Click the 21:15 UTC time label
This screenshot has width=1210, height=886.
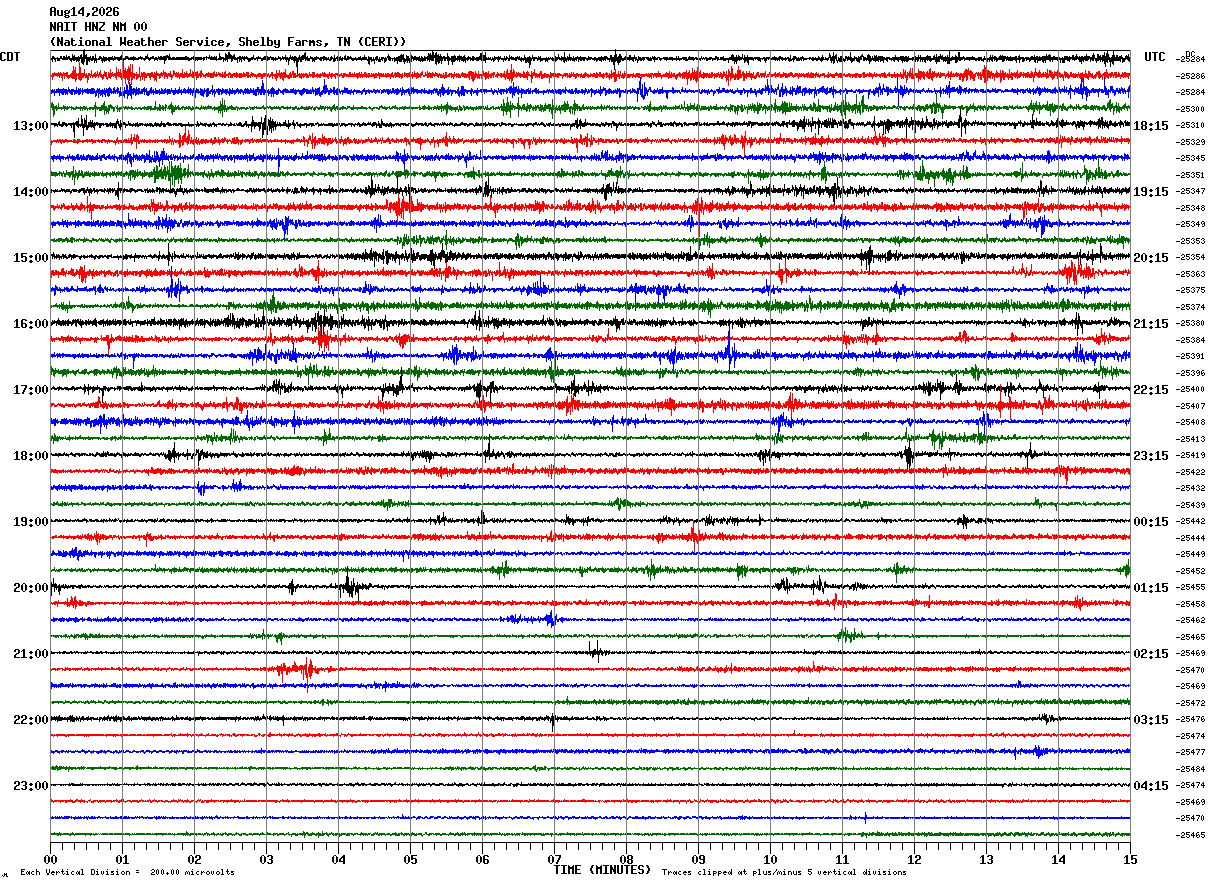click(x=1151, y=323)
